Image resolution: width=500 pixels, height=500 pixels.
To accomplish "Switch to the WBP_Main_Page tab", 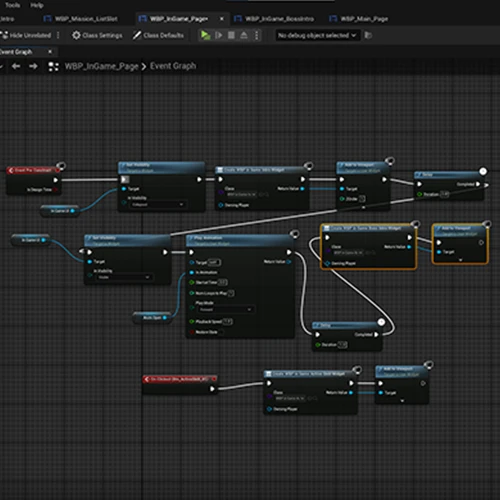I will point(359,19).
